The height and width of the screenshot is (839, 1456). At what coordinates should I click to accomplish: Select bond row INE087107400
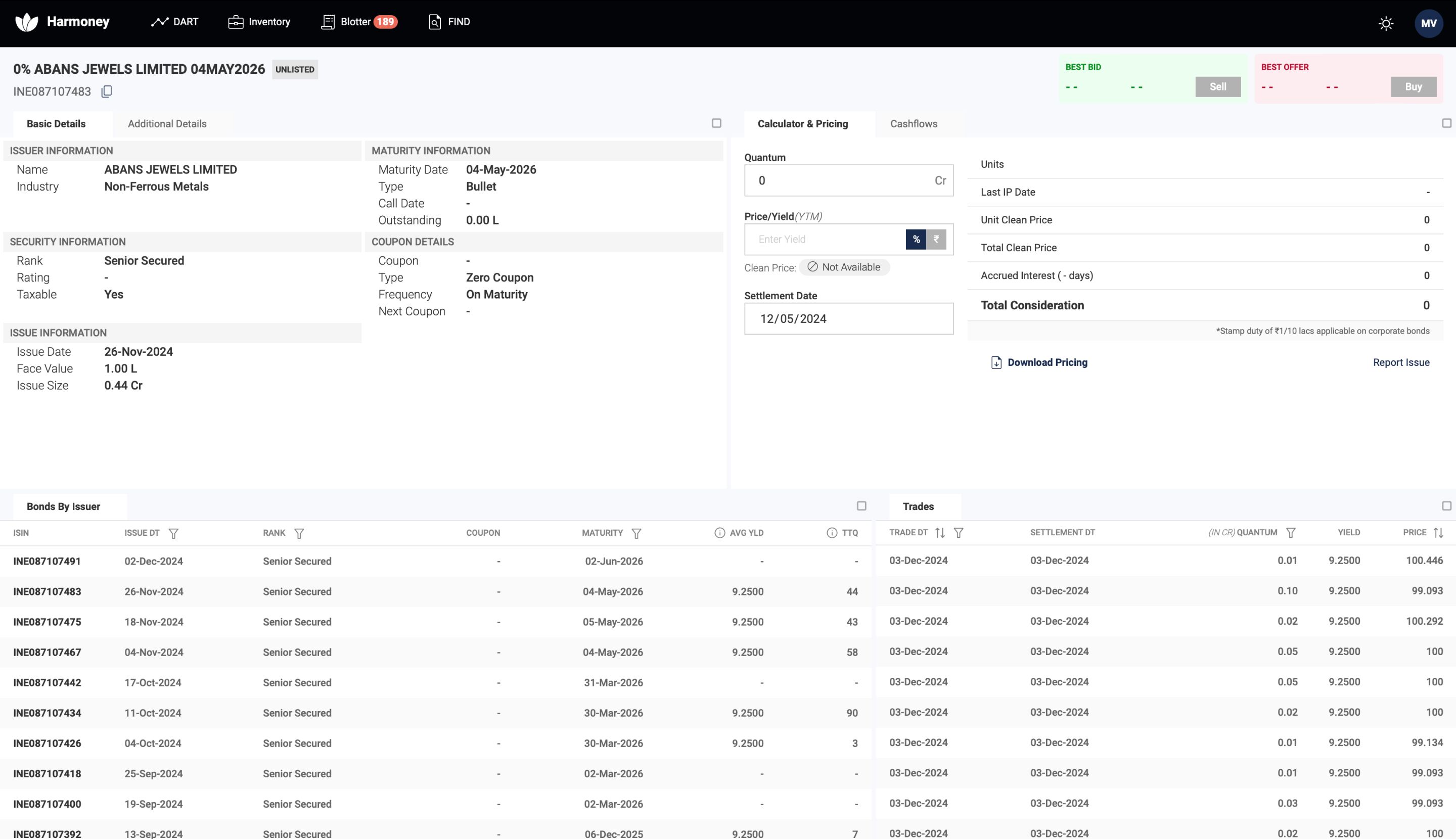[437, 804]
